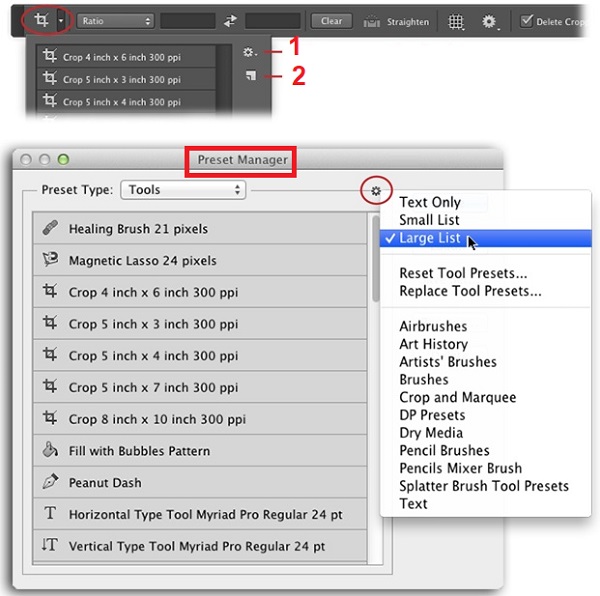Select Replace Tool Presets option
Viewport: 600px width, 596px height.
click(470, 291)
